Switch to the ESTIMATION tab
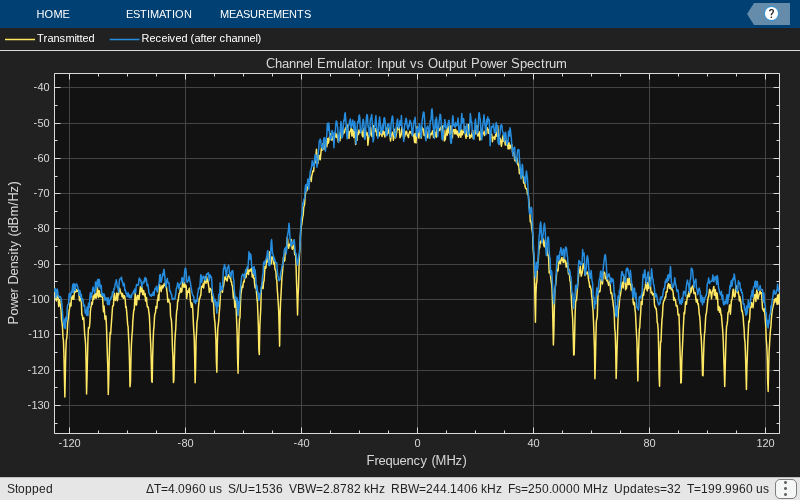800x500 pixels. pos(159,14)
